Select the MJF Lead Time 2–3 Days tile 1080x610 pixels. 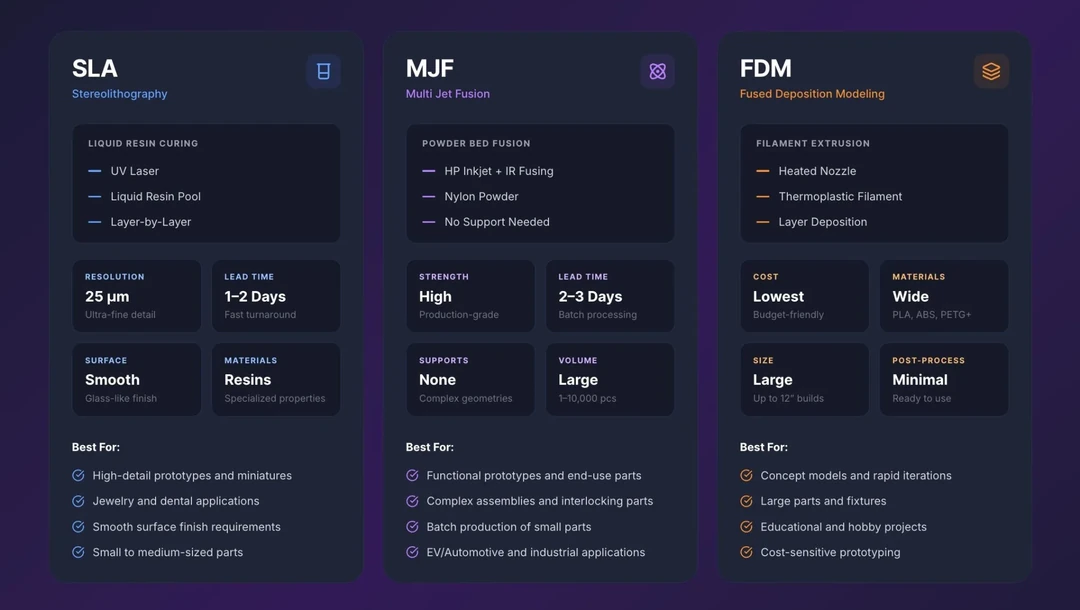[x=610, y=296]
